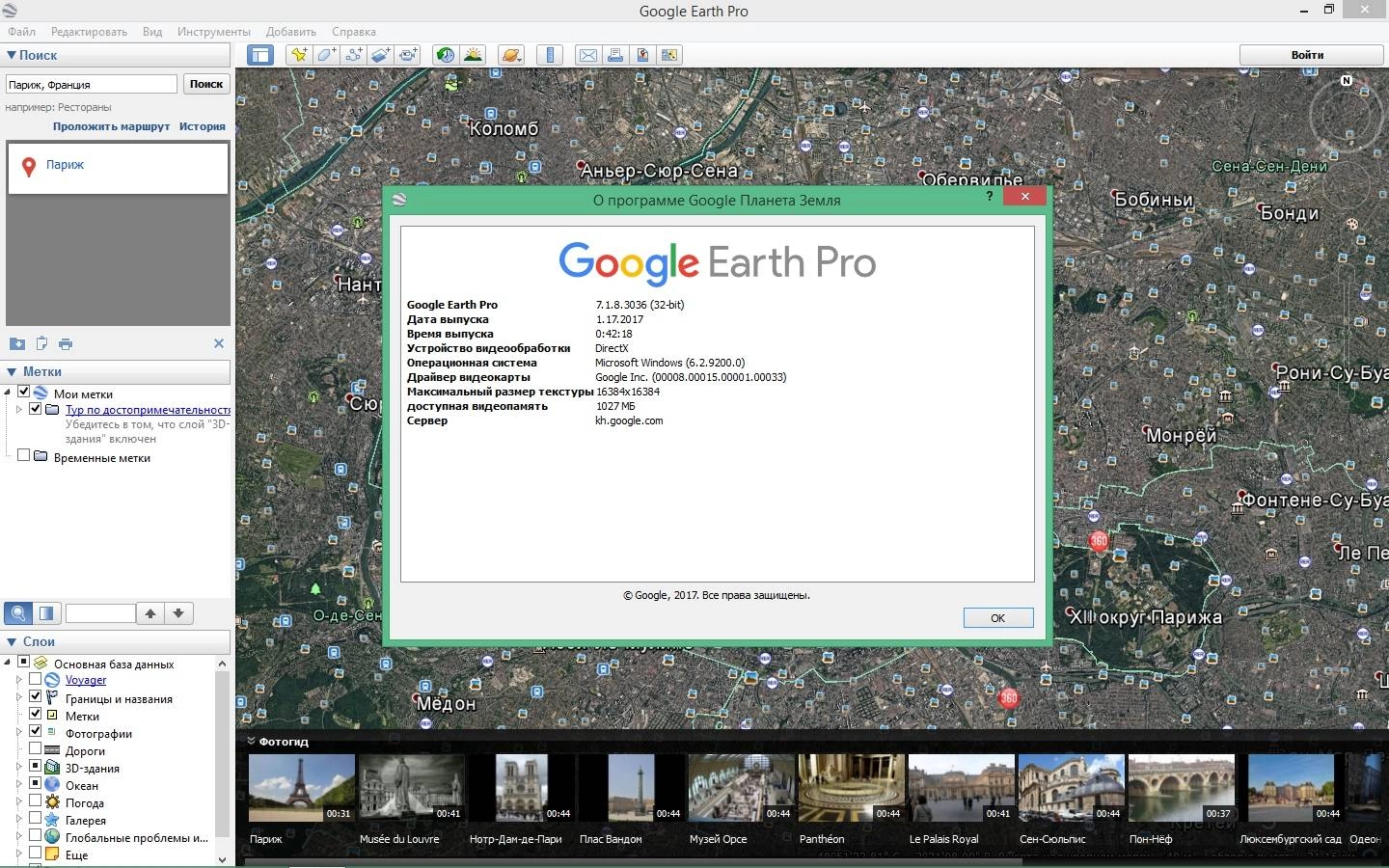
Task: Expand the Тур по достопримечательностям folder
Action: point(19,409)
